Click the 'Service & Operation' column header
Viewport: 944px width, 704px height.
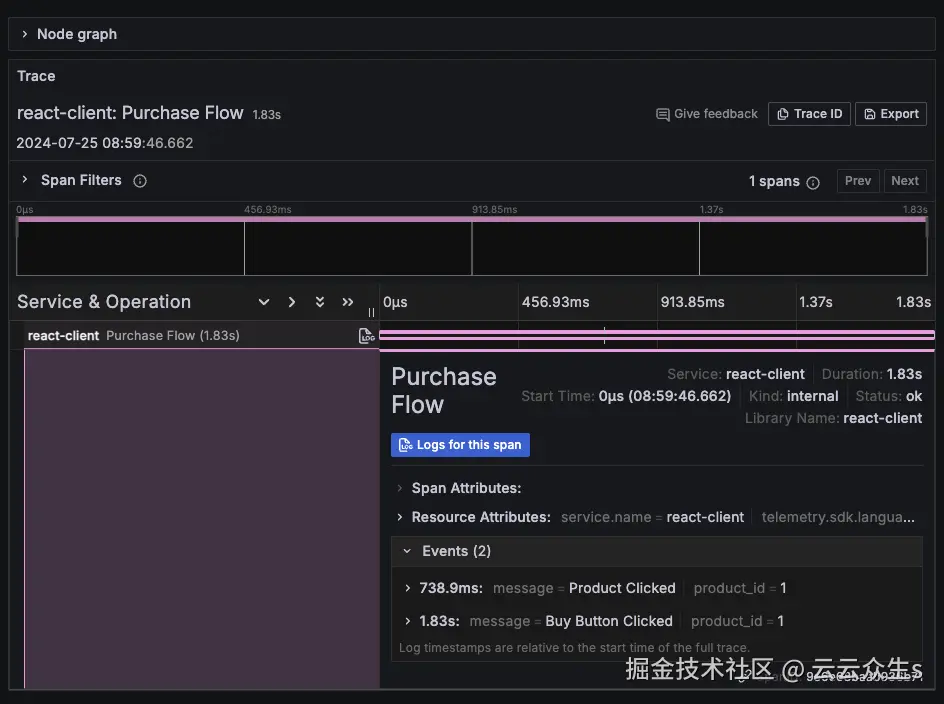coord(104,302)
